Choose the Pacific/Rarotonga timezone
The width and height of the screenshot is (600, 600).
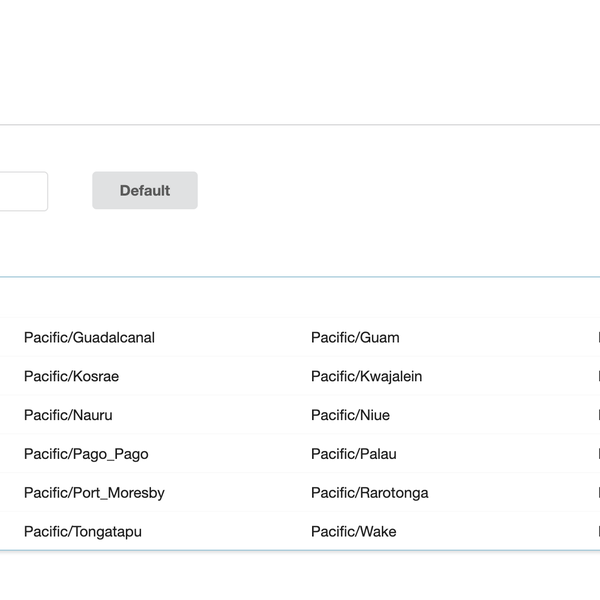pyautogui.click(x=369, y=493)
